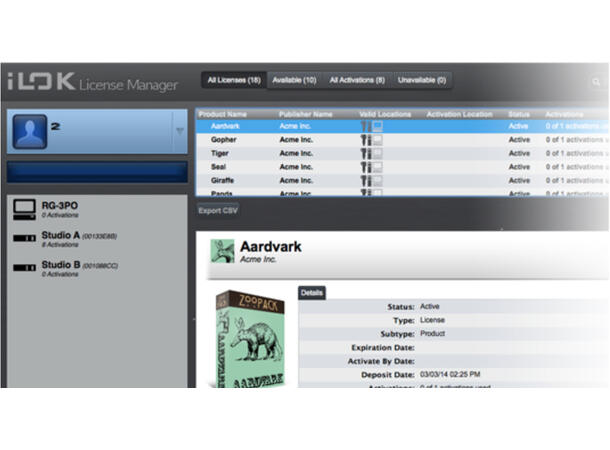This screenshot has width=610, height=450.
Task: Select the RG-3PO computer icon
Action: point(24,210)
